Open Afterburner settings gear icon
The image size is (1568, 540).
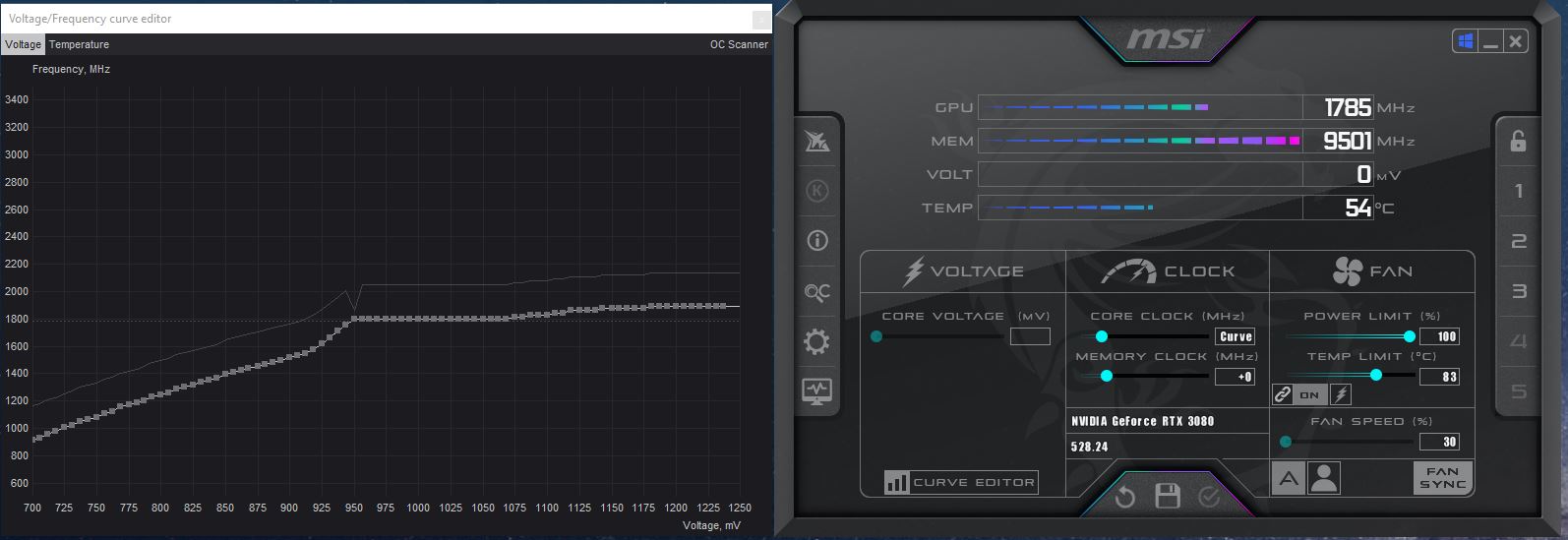817,341
